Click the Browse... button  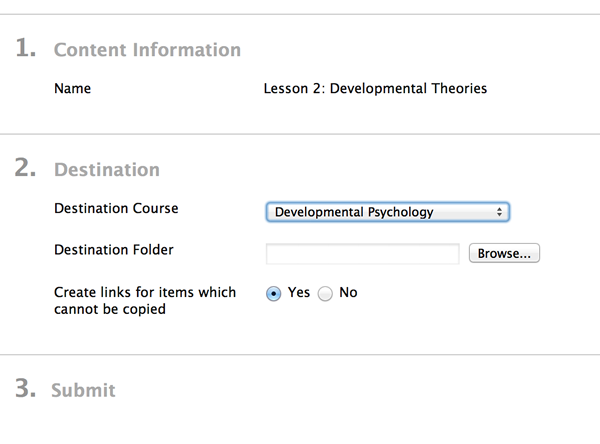tap(504, 253)
